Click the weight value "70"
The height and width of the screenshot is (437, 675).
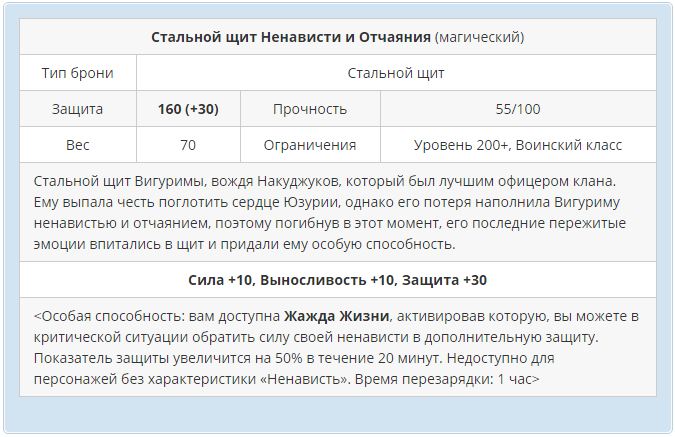[x=188, y=145]
